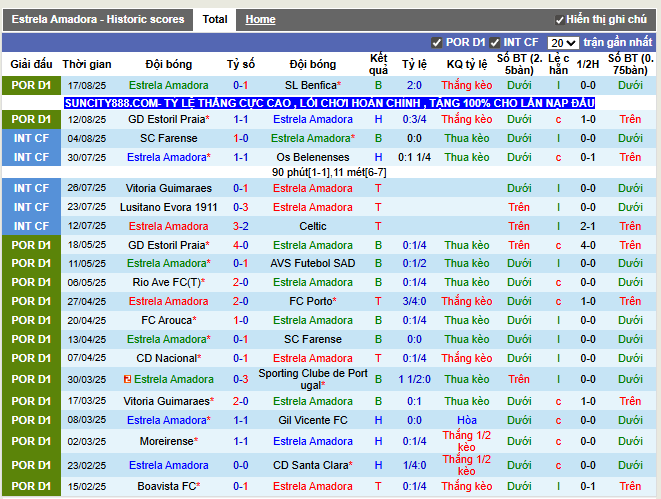Click the 3/4:0 odds in FC Porto row
661x499 pixels.
414,301
